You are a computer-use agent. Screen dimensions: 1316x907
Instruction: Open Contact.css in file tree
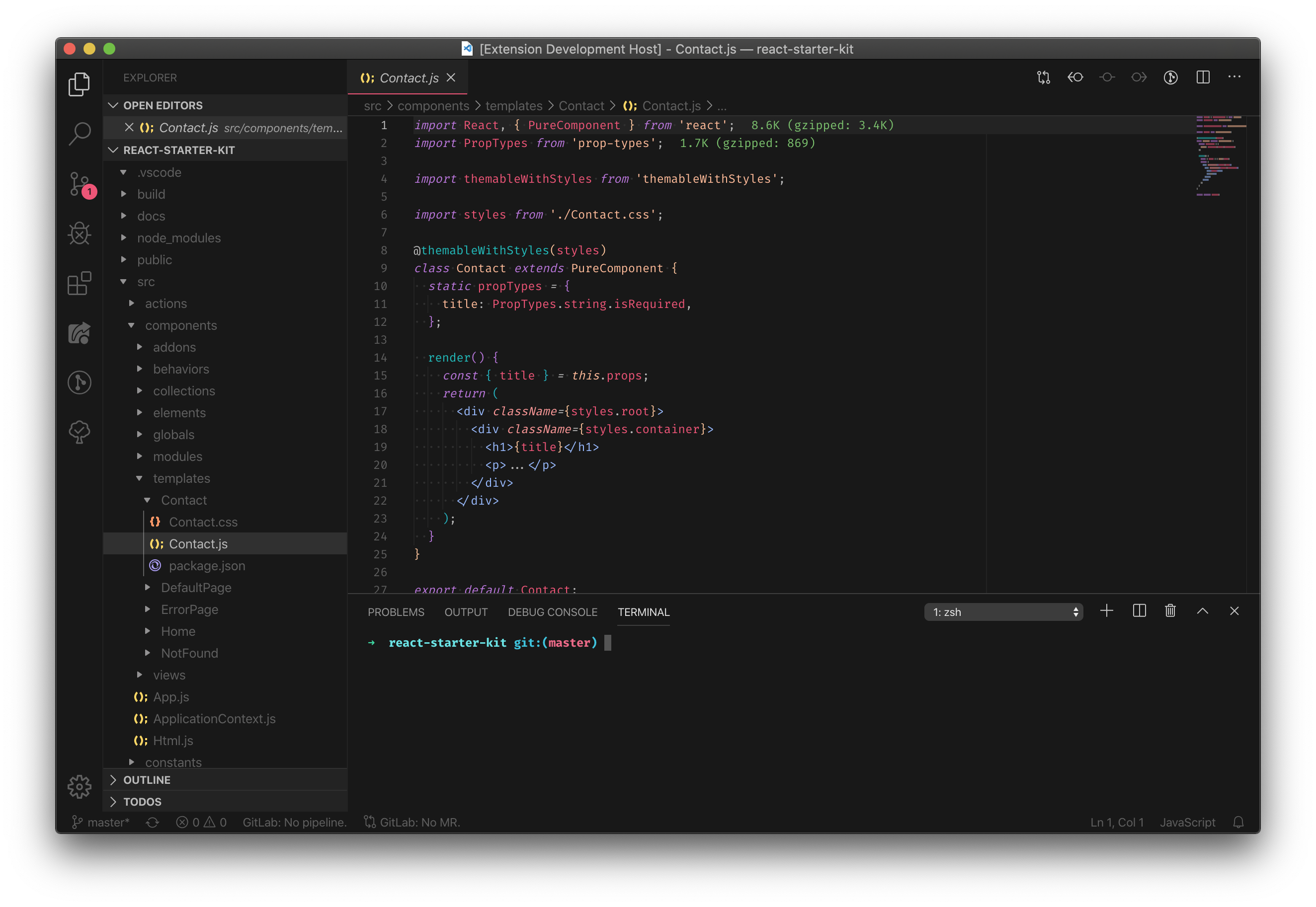[x=225, y=522]
